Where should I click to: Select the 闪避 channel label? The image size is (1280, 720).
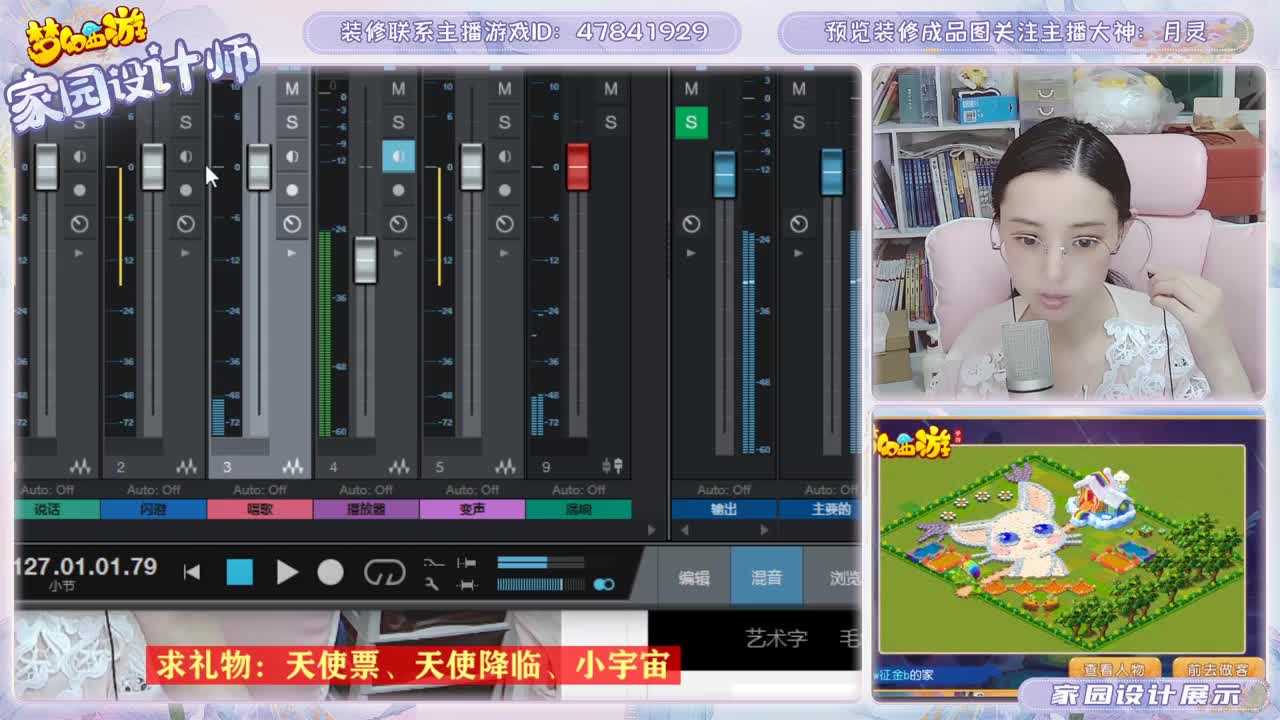tap(153, 509)
